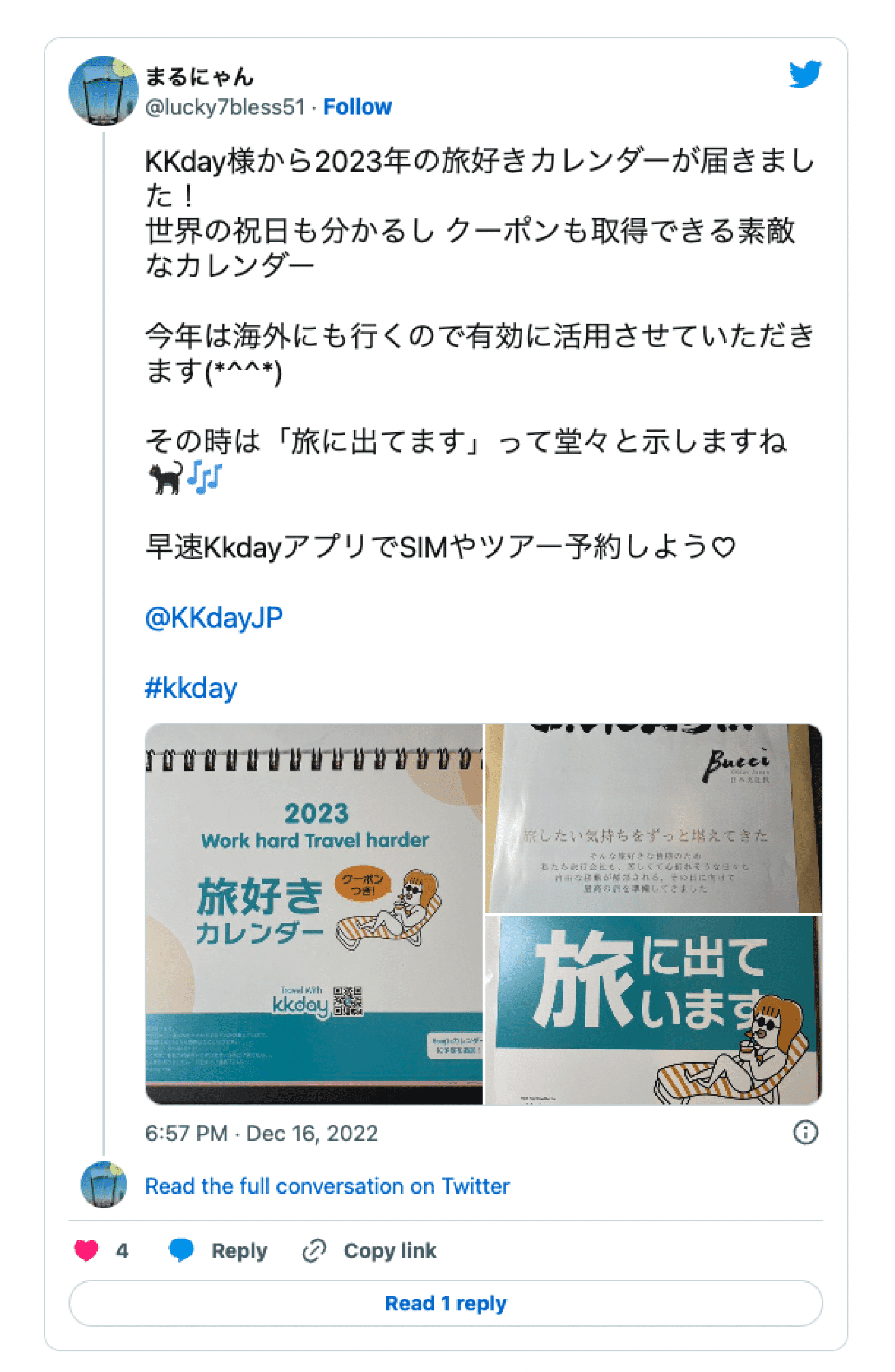Click the small avatar beside conversation link
This screenshot has height=1372, width=895.
(104, 1185)
